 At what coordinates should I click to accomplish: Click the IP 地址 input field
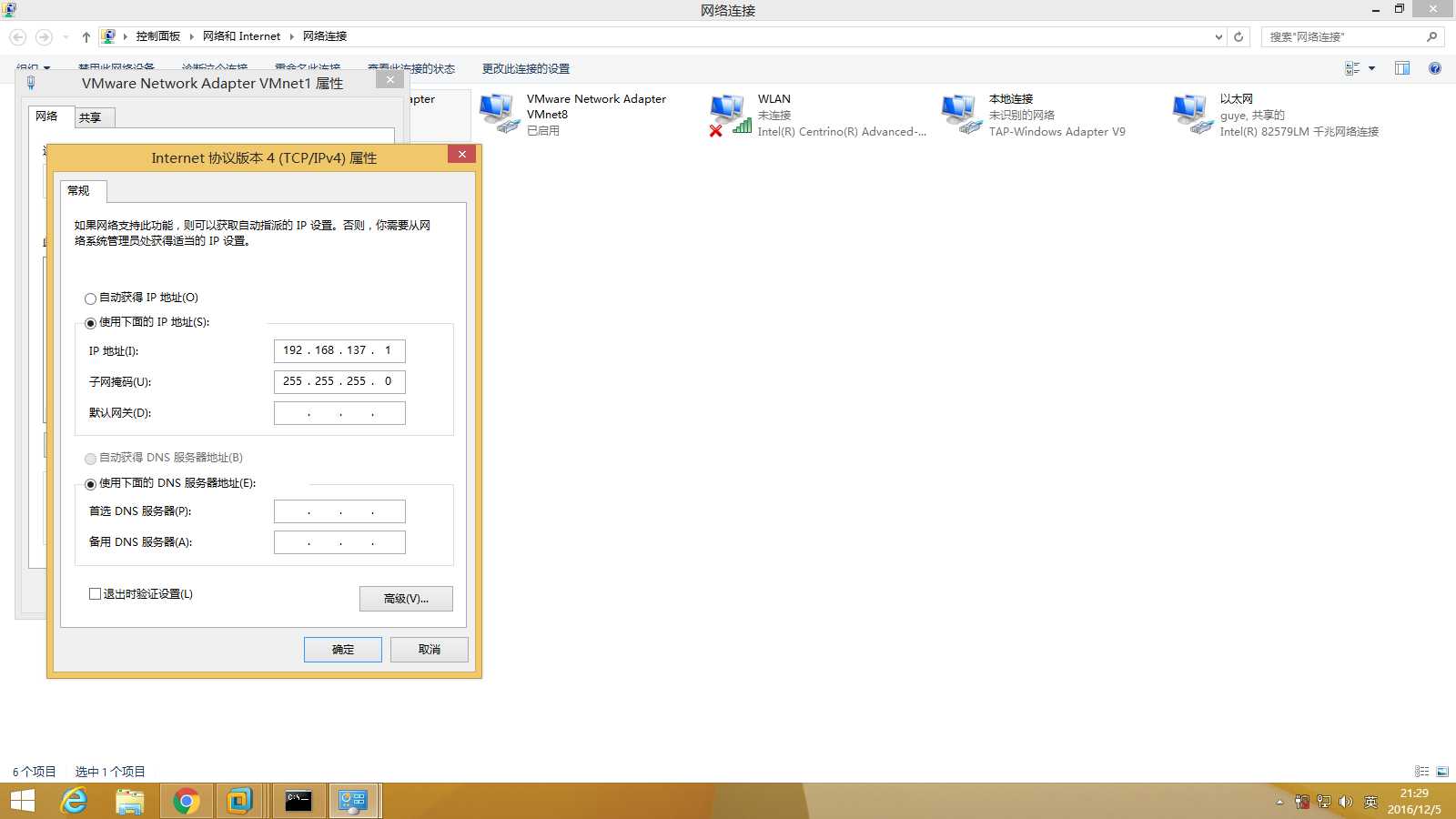(339, 351)
